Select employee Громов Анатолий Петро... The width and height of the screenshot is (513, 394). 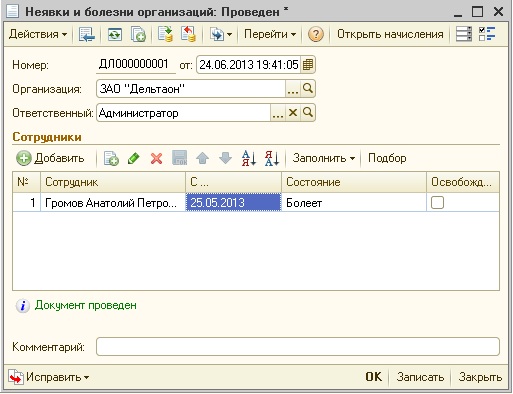click(x=113, y=203)
